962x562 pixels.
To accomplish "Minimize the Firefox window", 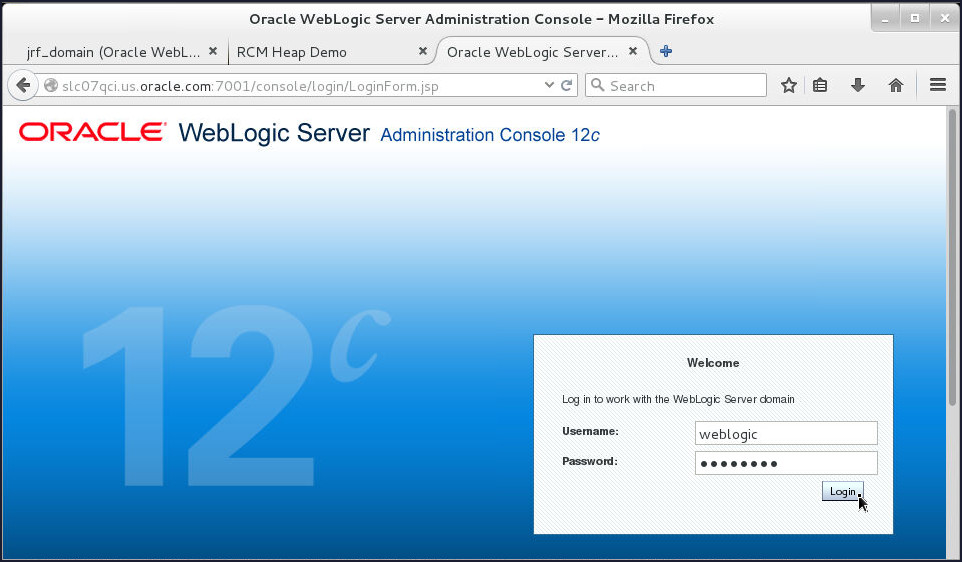I will click(885, 18).
